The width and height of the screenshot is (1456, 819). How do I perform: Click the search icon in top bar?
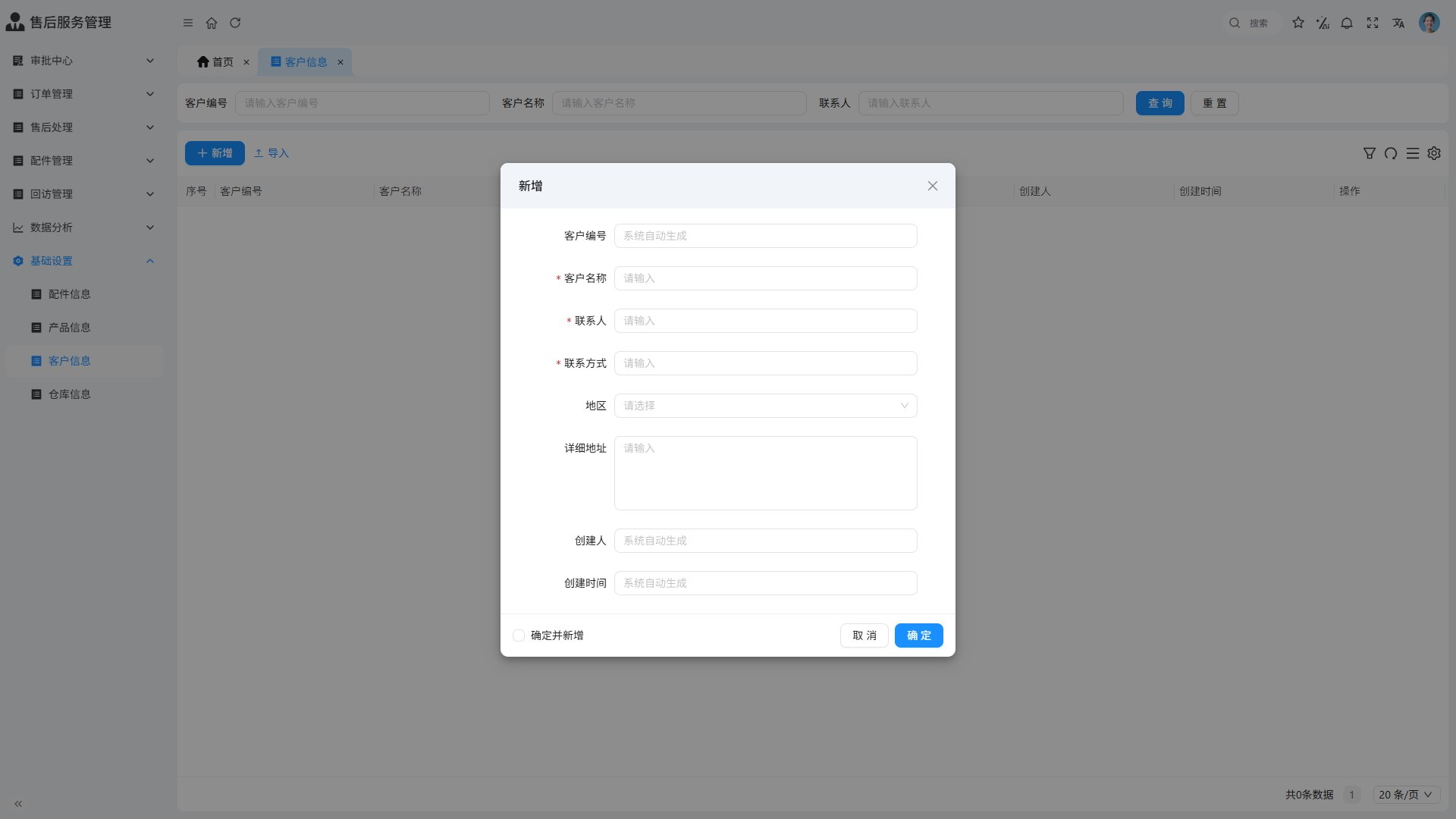point(1235,23)
